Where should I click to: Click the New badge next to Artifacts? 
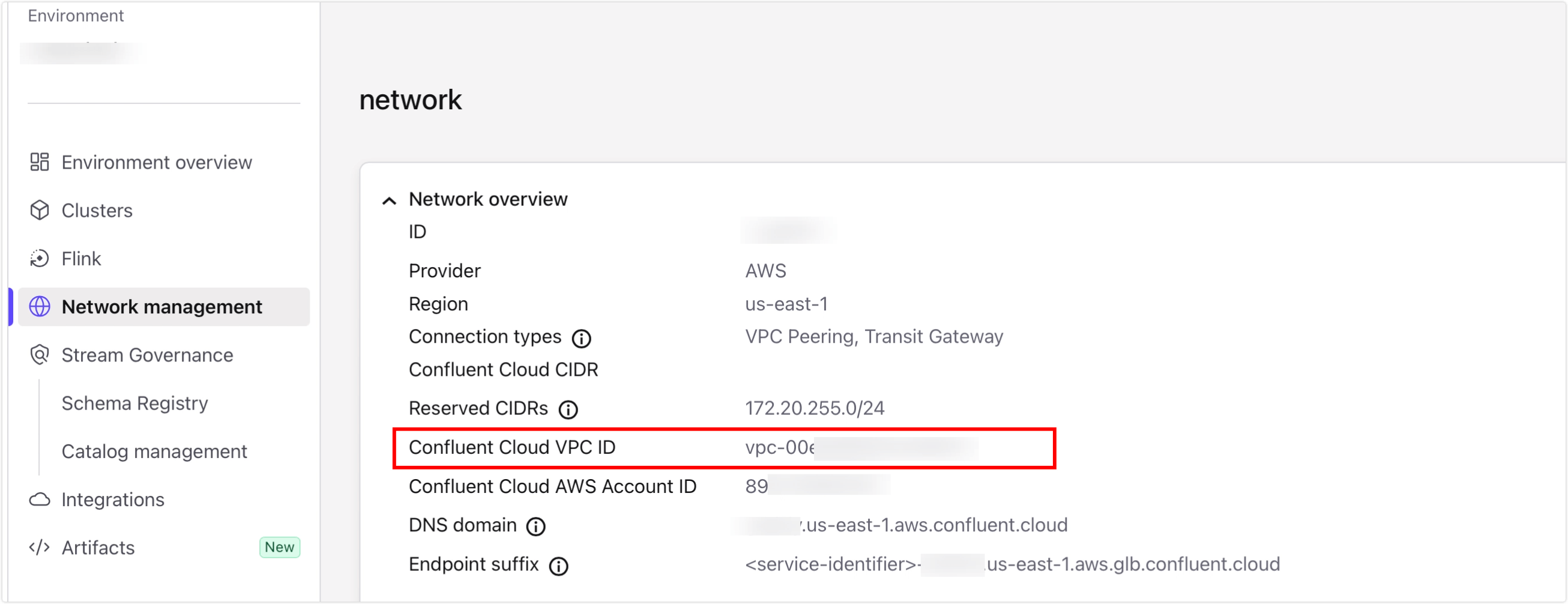click(279, 547)
